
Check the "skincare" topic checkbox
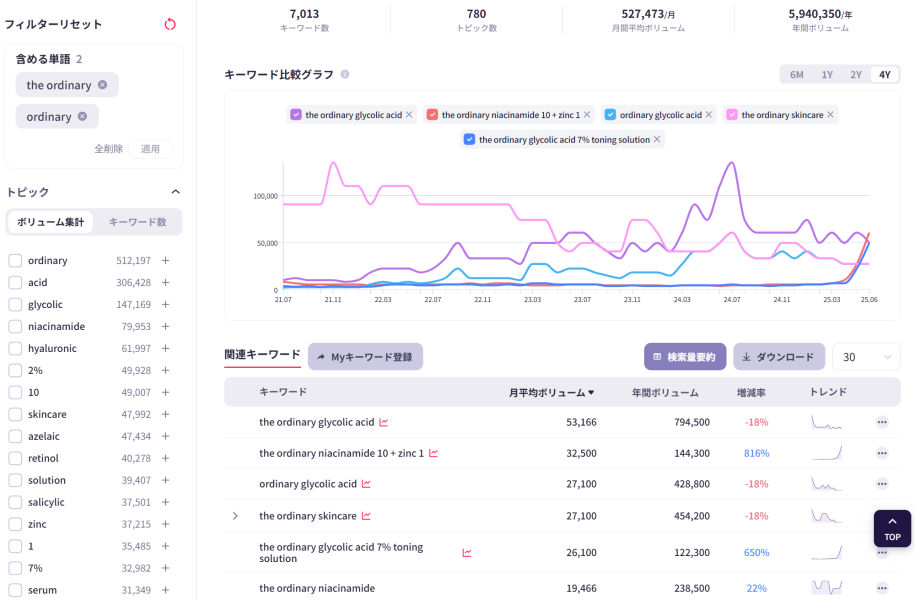15,414
